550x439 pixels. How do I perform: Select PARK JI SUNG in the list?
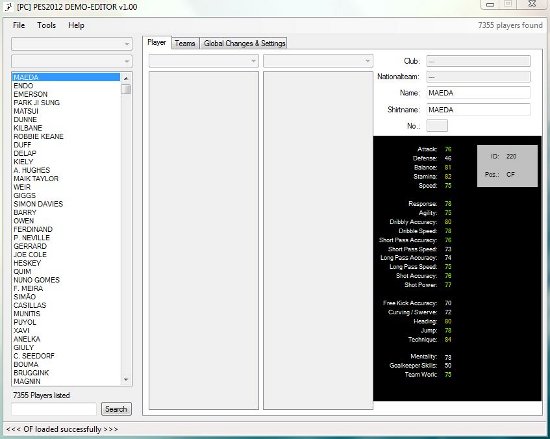[66, 102]
